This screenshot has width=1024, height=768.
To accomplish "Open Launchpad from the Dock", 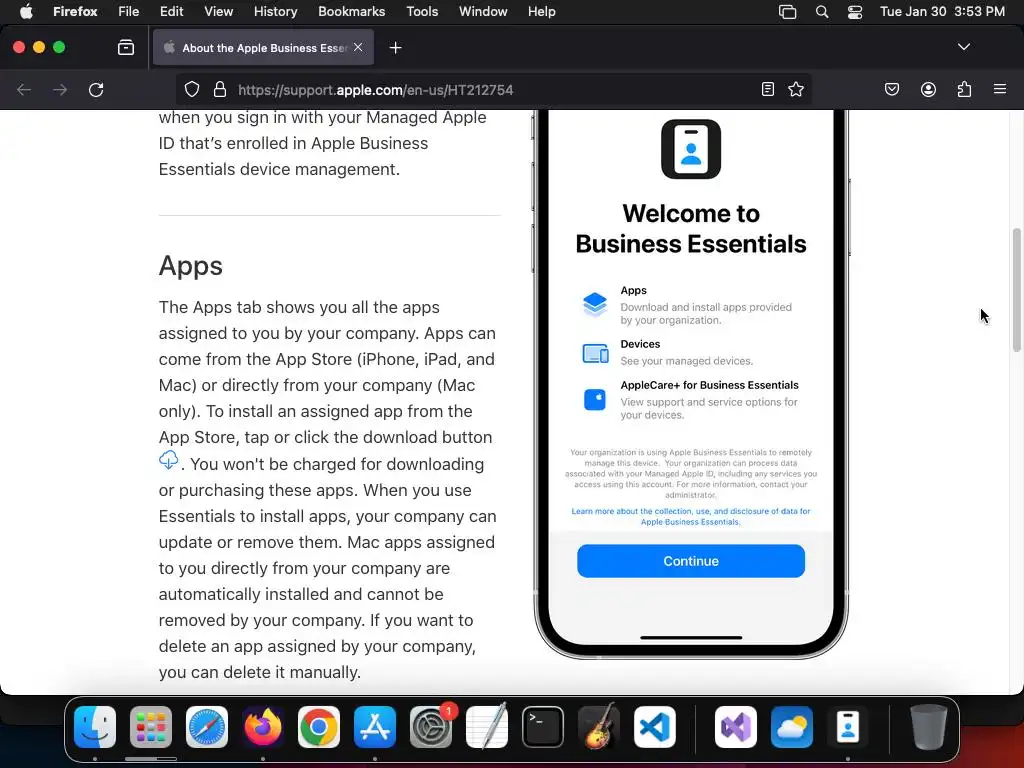I will (x=151, y=727).
